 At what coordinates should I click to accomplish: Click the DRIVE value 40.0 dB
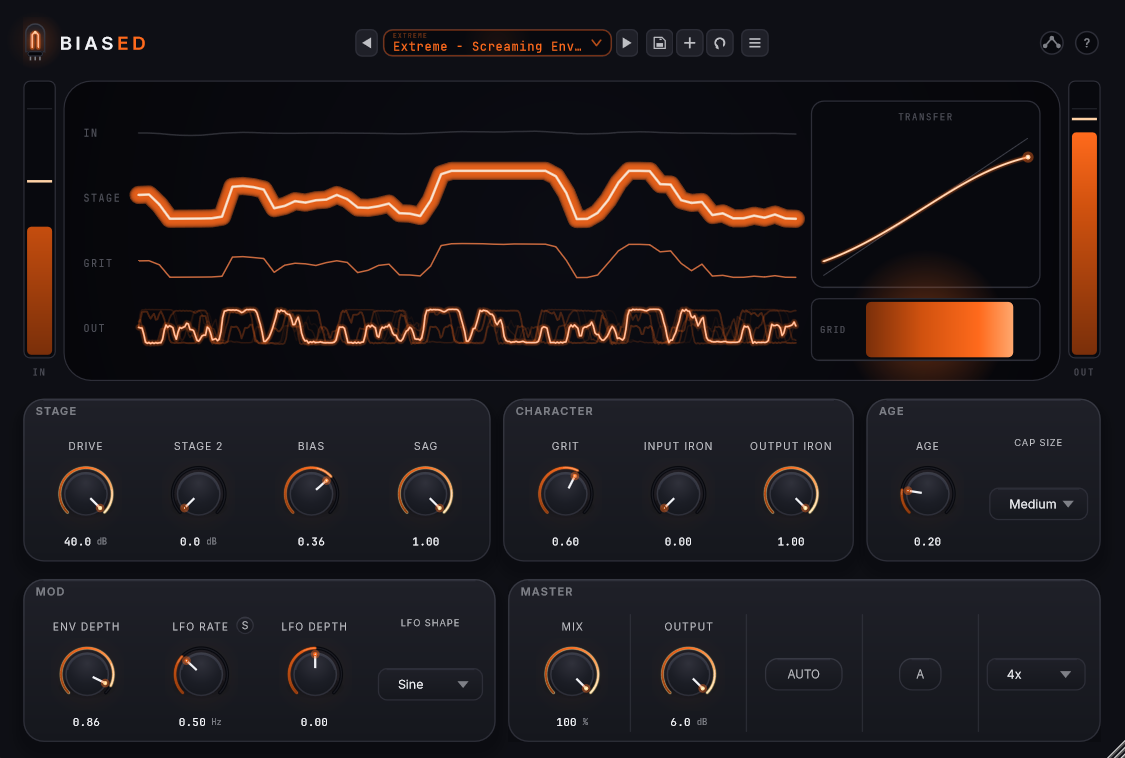[85, 542]
